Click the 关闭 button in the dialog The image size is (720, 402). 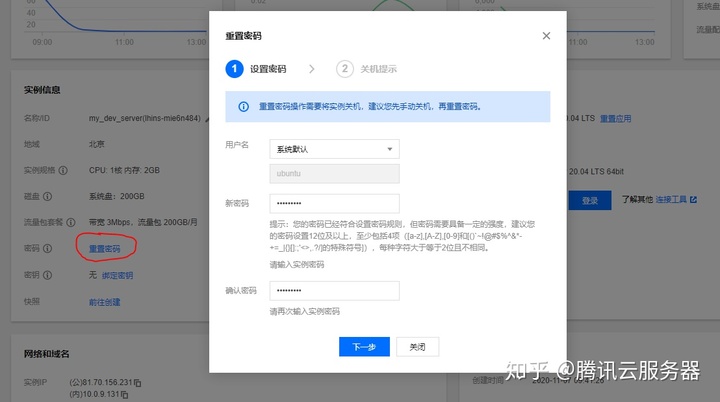(417, 347)
